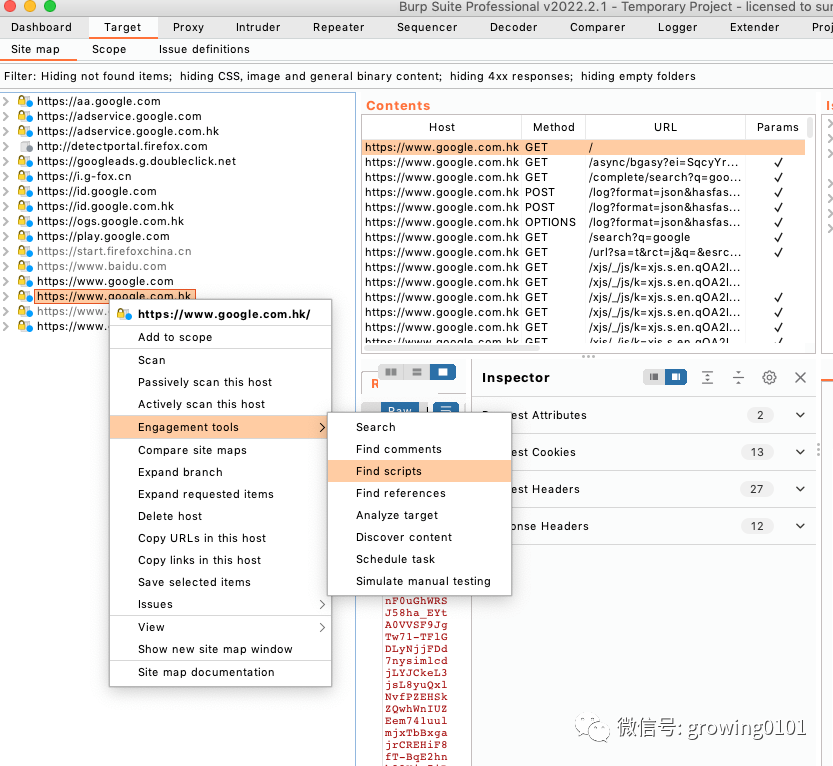The width and height of the screenshot is (833, 766).
Task: Choose Copy URLs in this host
Action: click(x=220, y=538)
